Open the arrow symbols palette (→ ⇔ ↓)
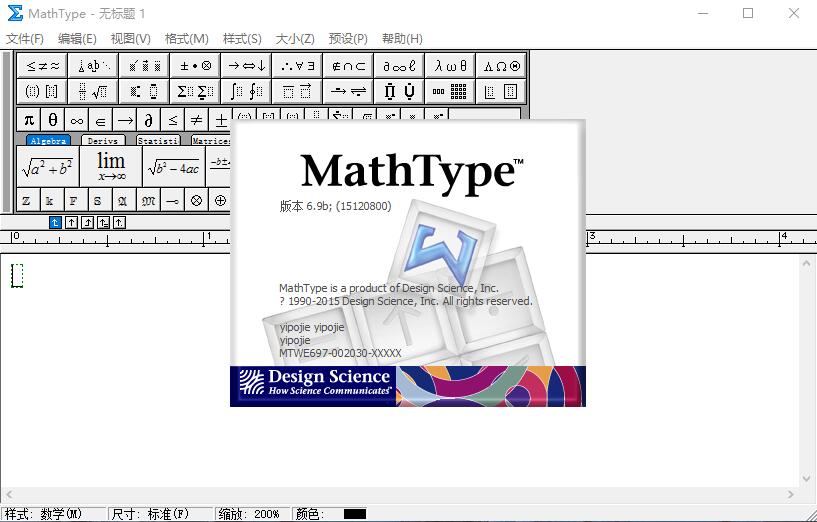The image size is (817, 522). coord(246,66)
